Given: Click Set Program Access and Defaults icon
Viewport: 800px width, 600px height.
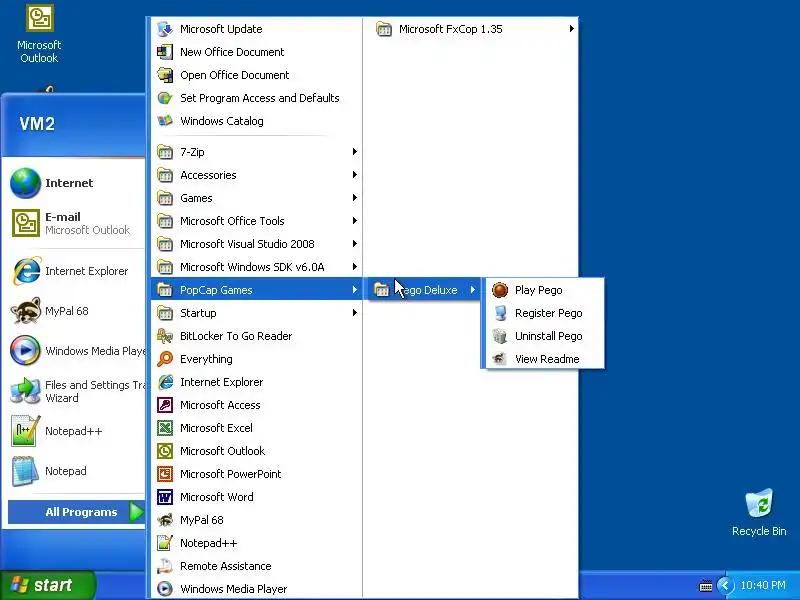Looking at the screenshot, I should pos(165,98).
